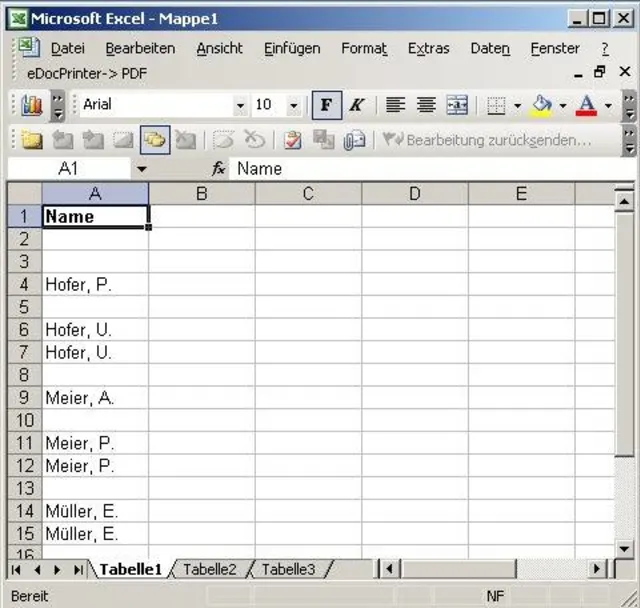Switch to the Tabelle3 sheet tab

pos(288,569)
